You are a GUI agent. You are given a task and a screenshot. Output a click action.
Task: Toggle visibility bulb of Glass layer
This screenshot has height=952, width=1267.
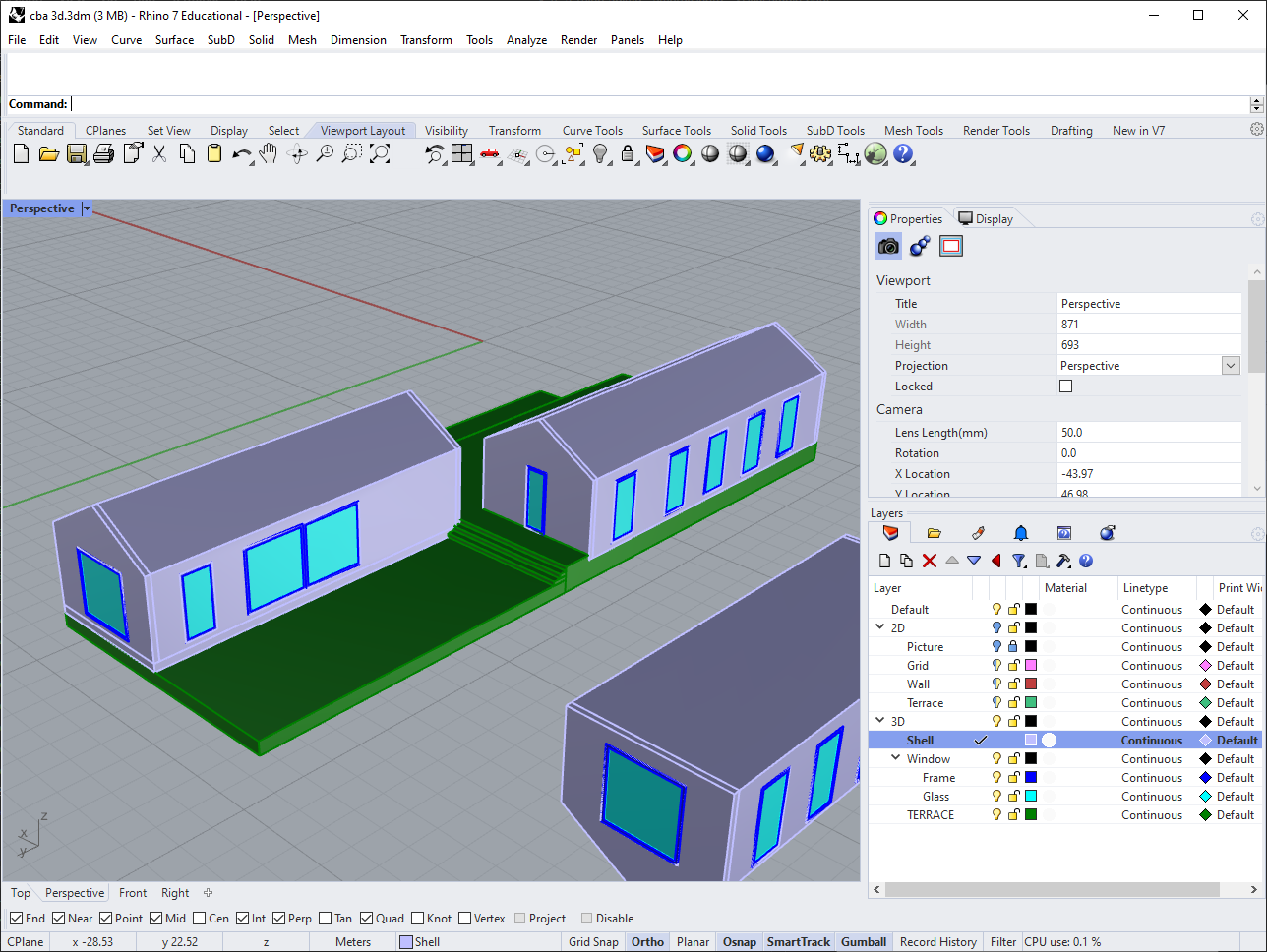[996, 797]
